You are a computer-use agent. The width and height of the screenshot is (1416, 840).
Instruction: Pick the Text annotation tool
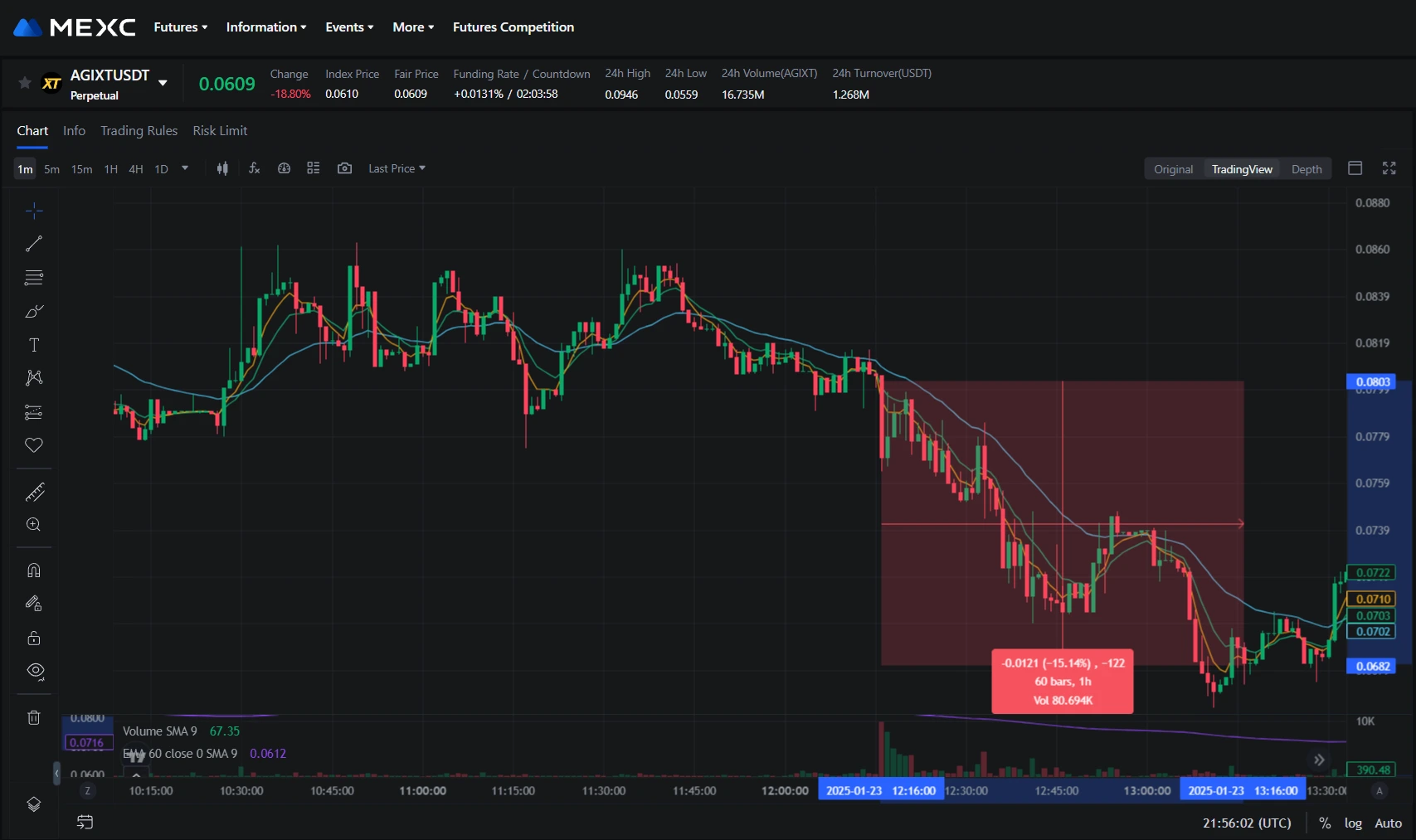tap(34, 345)
